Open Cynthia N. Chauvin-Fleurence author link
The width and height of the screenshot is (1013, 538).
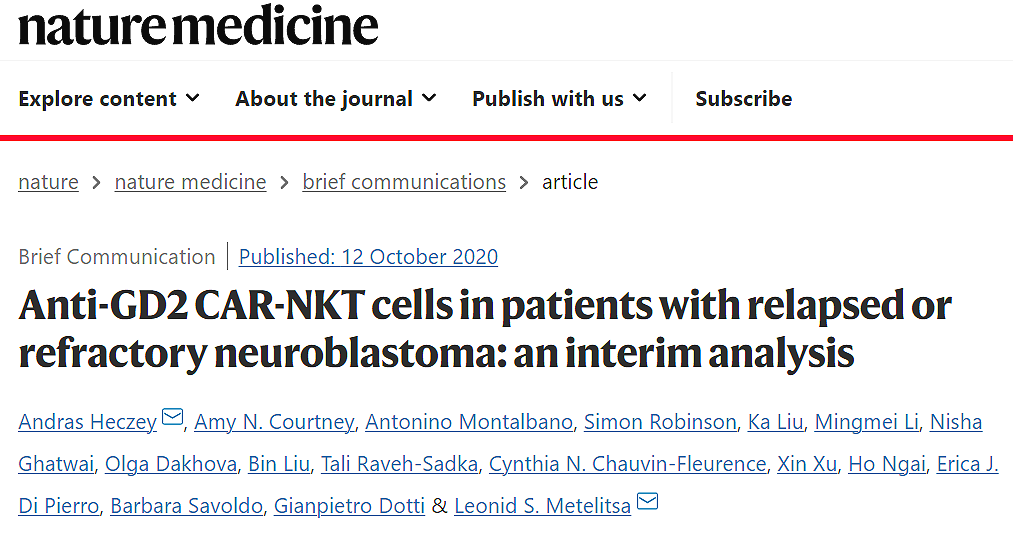click(x=627, y=464)
